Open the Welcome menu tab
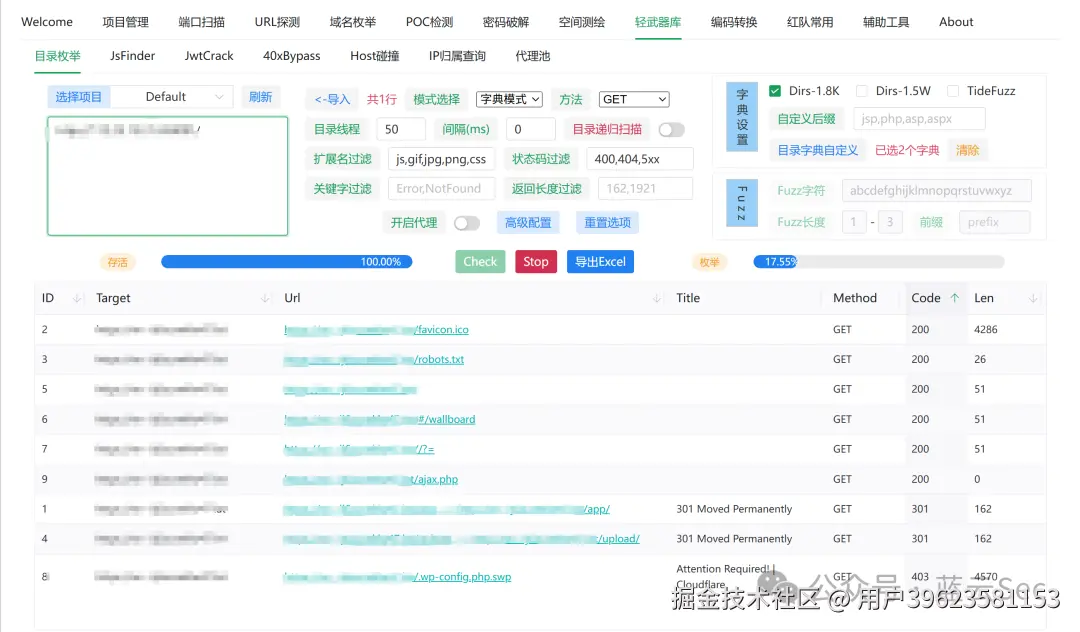The height and width of the screenshot is (632, 1080). [47, 22]
